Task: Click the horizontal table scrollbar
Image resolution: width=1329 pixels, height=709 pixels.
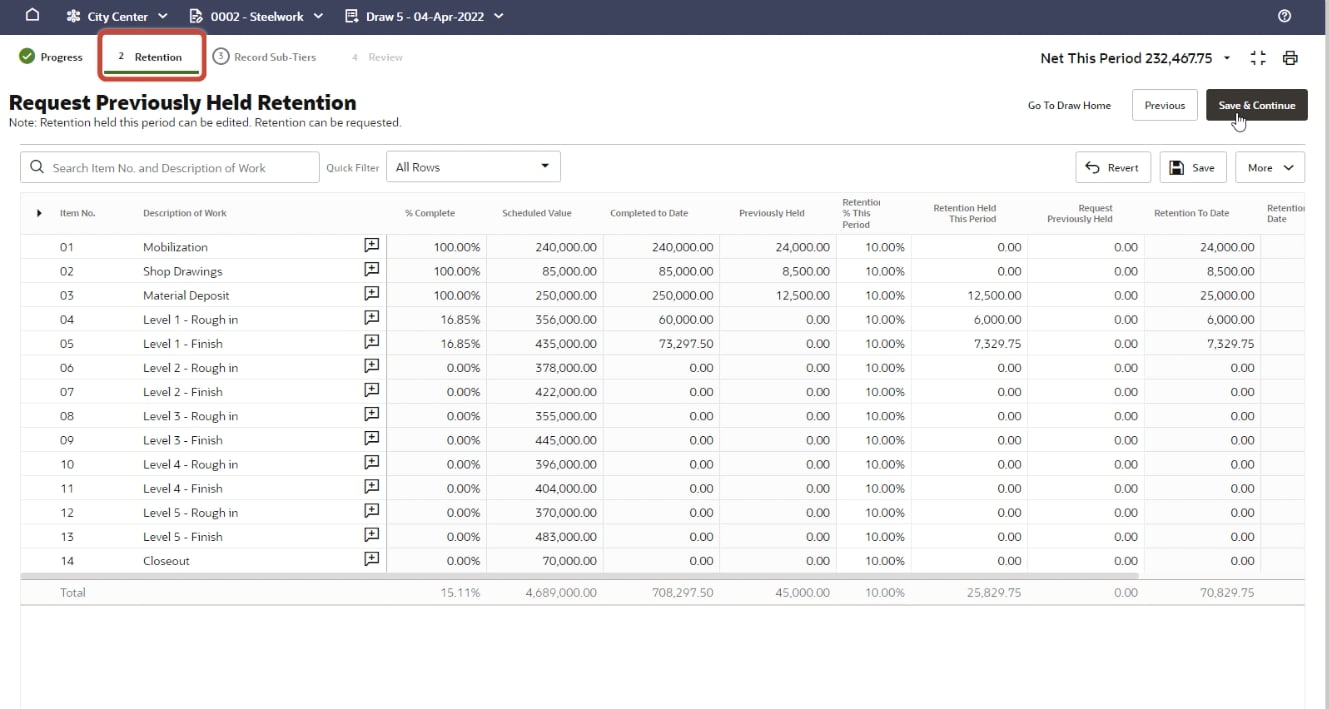Action: point(580,576)
